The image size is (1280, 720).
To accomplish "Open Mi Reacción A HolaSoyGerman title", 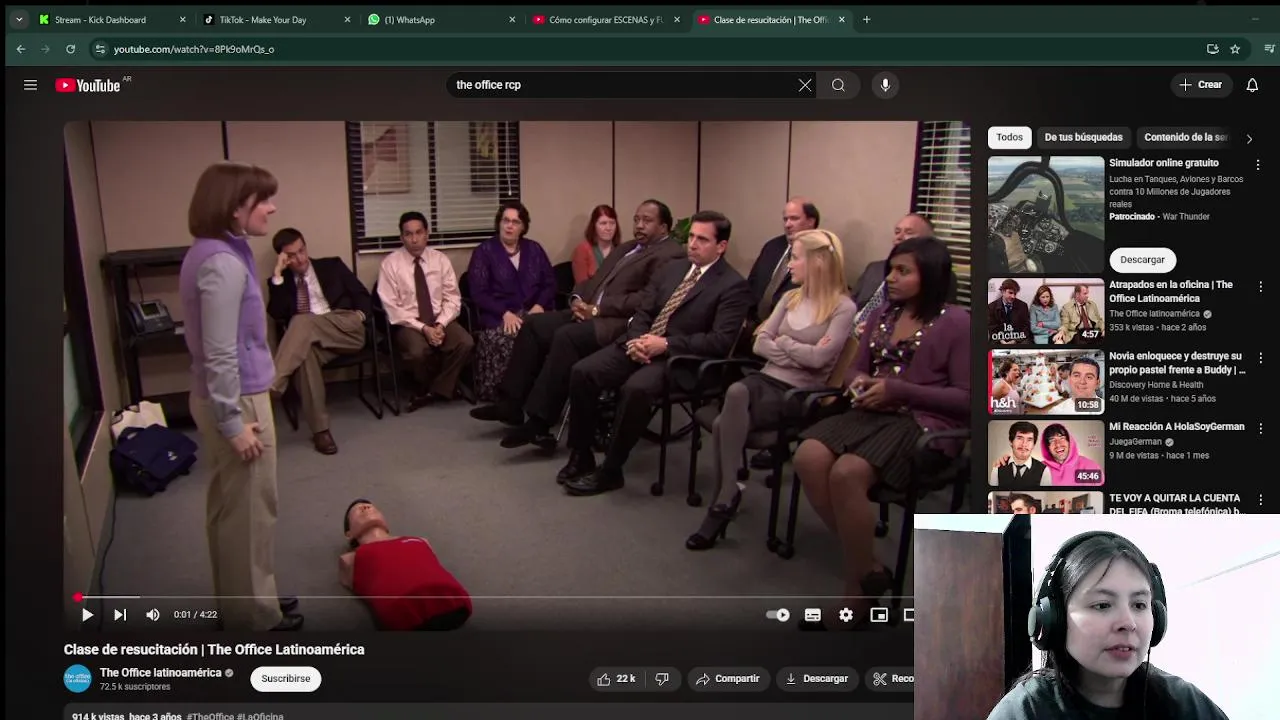I will (x=1176, y=427).
